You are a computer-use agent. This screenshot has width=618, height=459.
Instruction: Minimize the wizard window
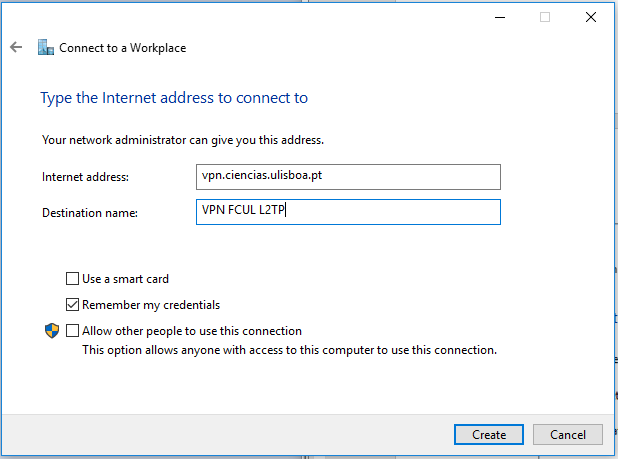499,17
